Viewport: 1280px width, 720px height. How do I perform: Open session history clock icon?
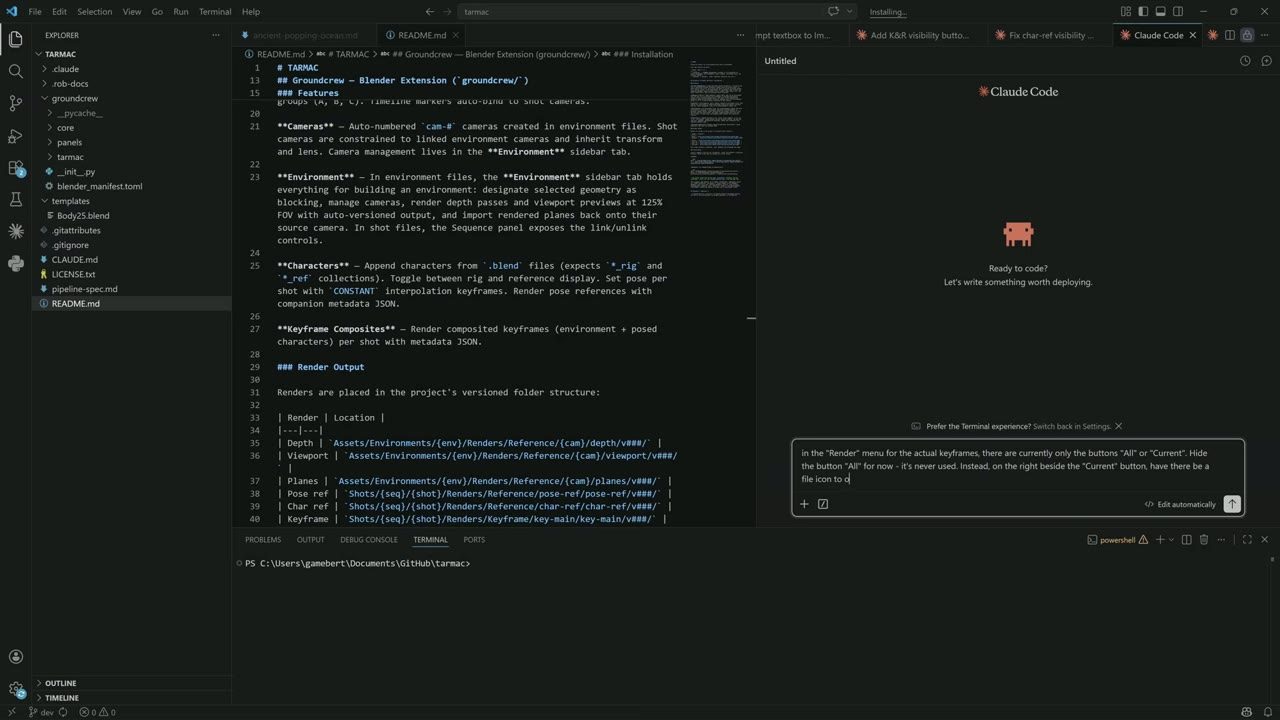pyautogui.click(x=1245, y=61)
